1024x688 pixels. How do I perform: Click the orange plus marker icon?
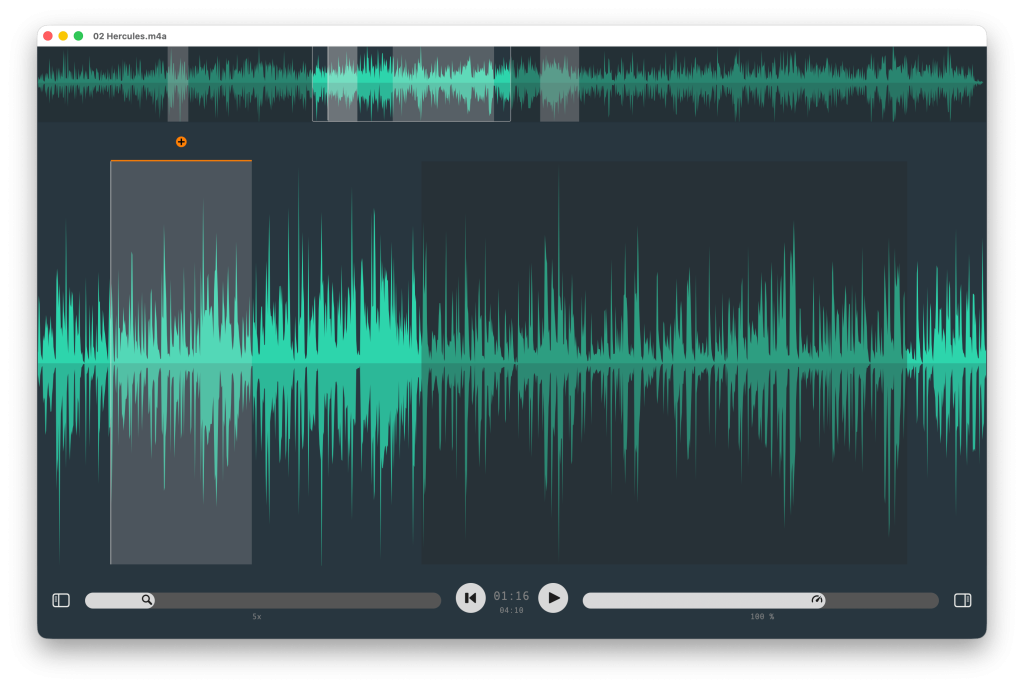[x=181, y=142]
